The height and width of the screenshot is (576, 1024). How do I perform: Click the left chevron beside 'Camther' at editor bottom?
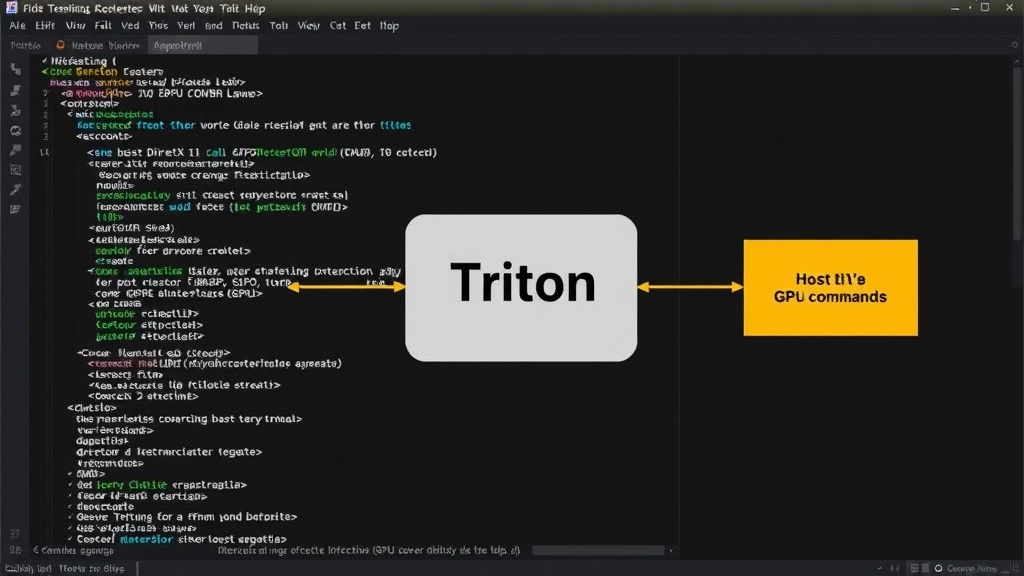pyautogui.click(x=36, y=551)
